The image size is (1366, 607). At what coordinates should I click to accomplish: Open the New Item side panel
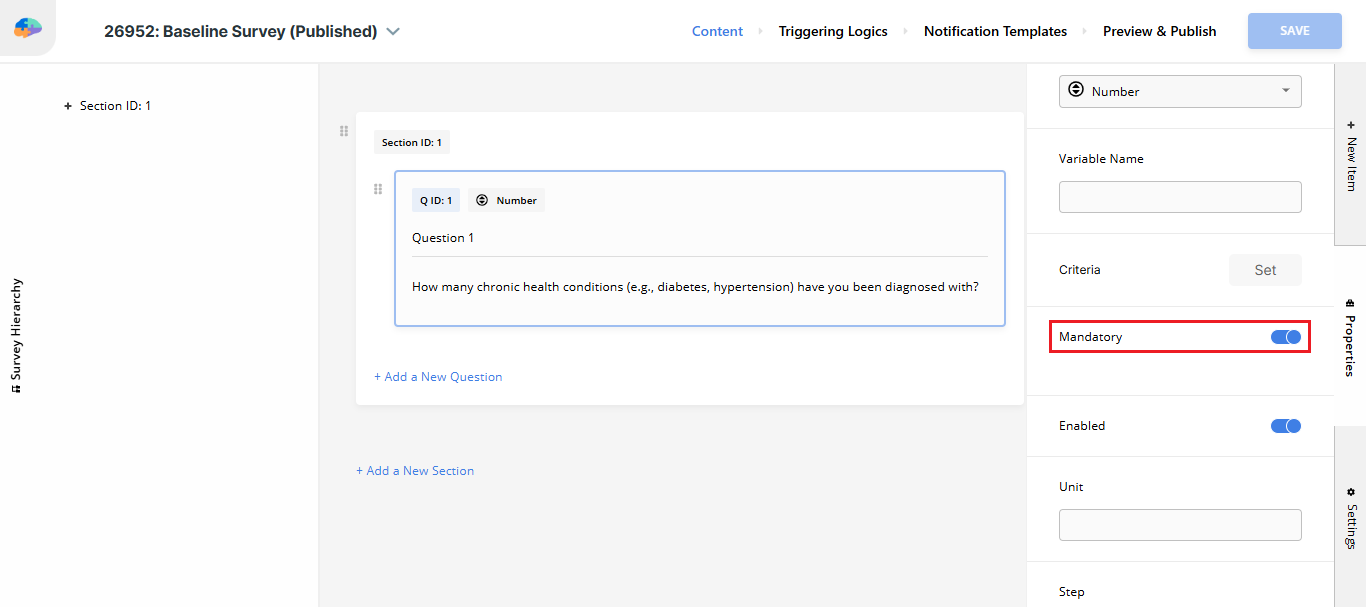tap(1350, 156)
